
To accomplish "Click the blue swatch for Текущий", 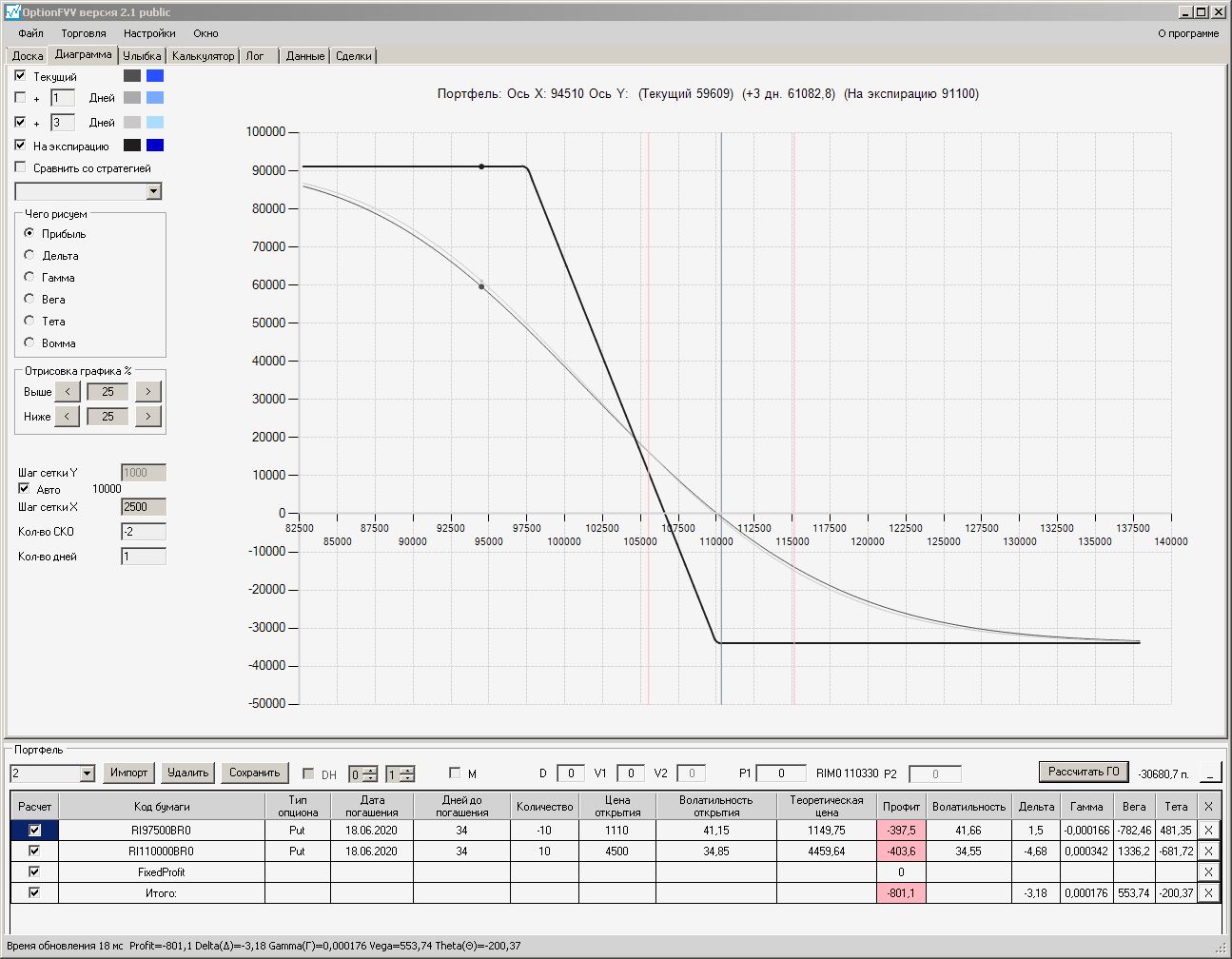I will (155, 76).
